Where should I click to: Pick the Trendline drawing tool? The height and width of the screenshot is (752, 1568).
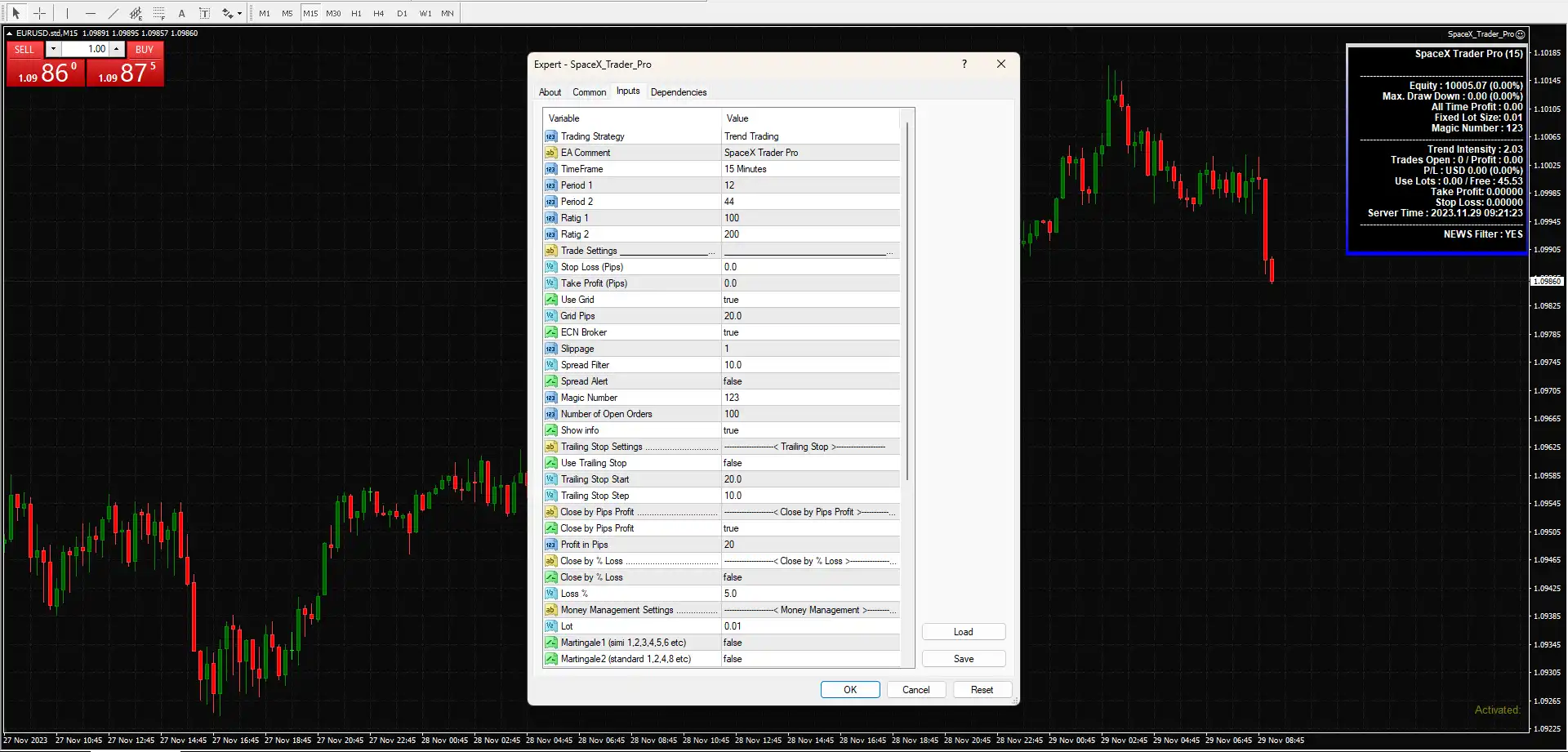pos(113,13)
